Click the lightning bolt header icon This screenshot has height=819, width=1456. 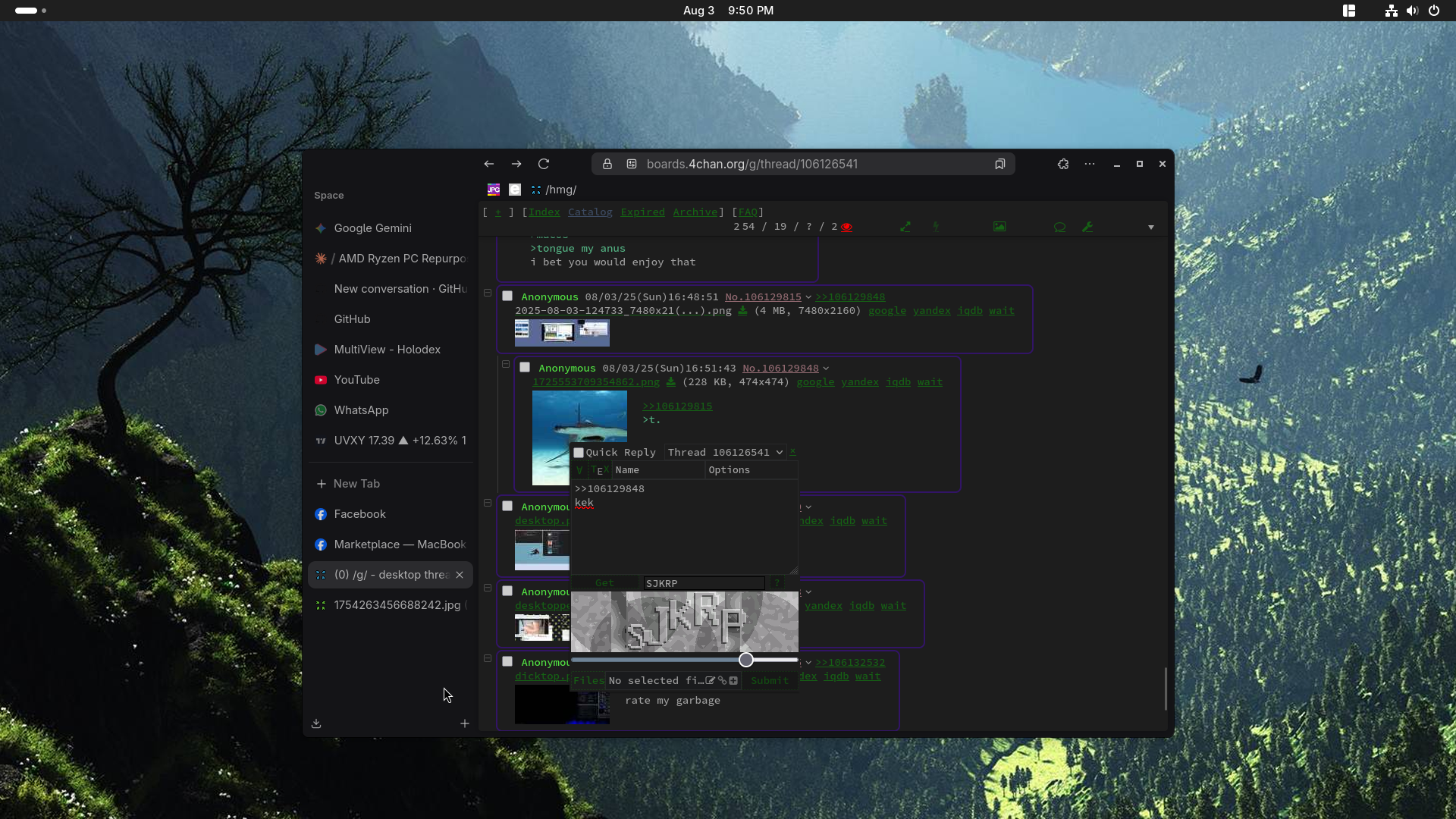click(x=936, y=227)
